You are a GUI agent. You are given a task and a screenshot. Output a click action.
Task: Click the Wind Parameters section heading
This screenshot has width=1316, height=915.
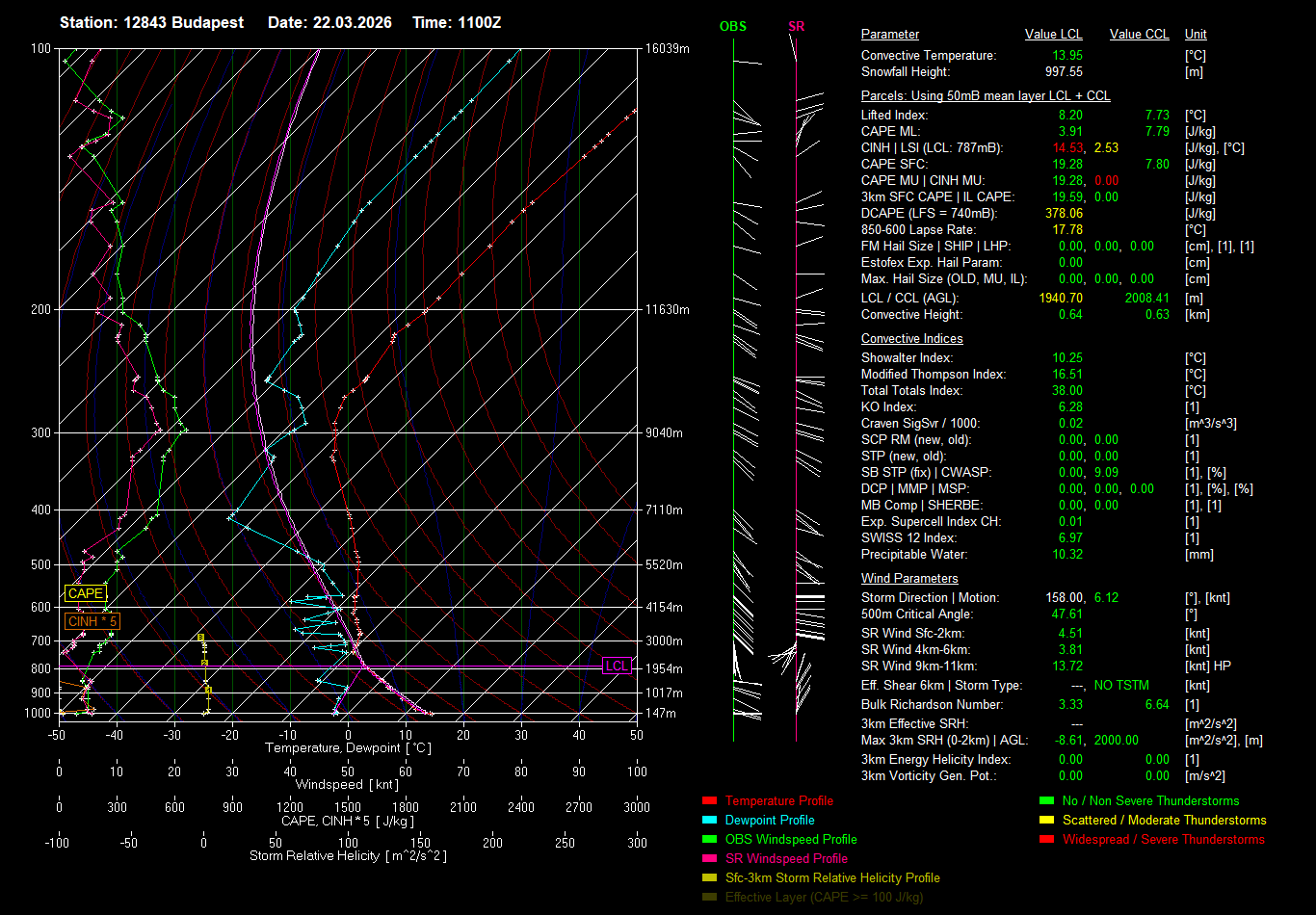pyautogui.click(x=909, y=579)
